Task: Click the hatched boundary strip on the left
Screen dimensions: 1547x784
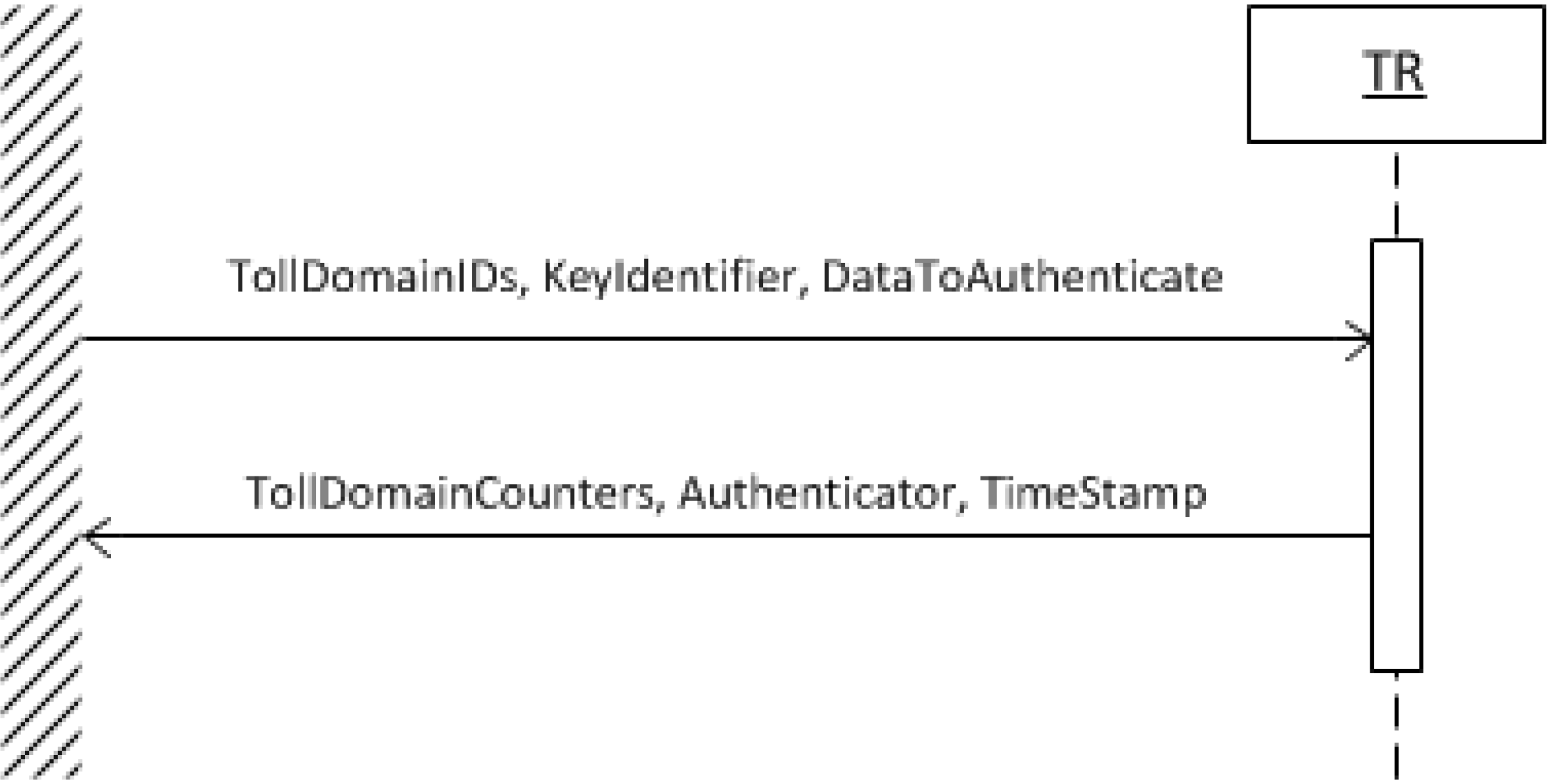Action: coord(41,392)
